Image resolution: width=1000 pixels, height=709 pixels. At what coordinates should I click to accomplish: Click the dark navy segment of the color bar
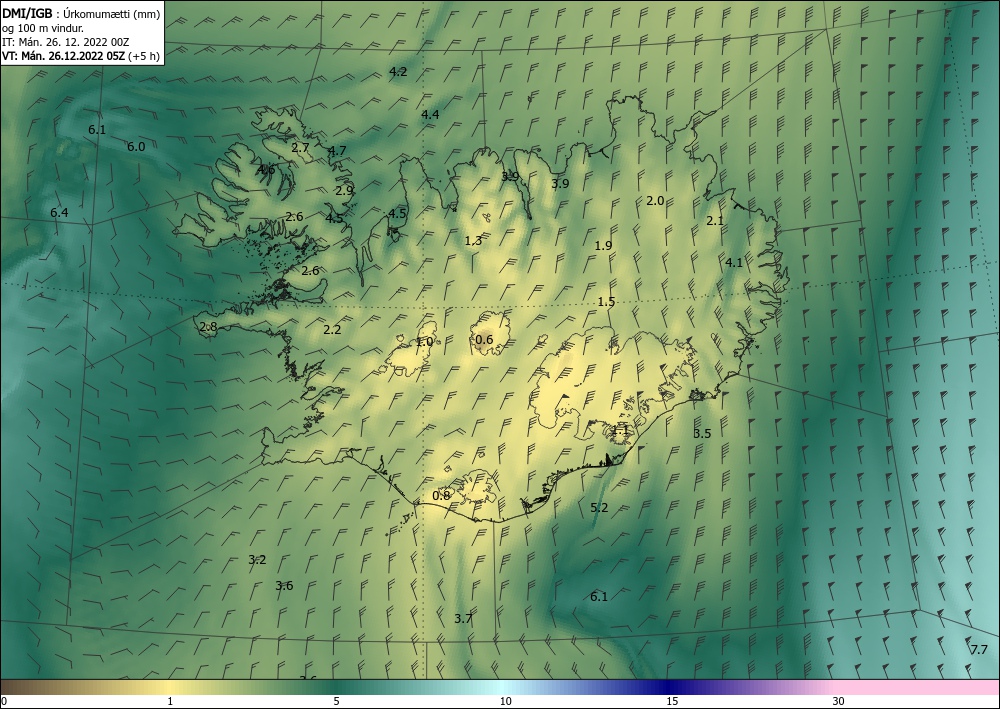(670, 687)
